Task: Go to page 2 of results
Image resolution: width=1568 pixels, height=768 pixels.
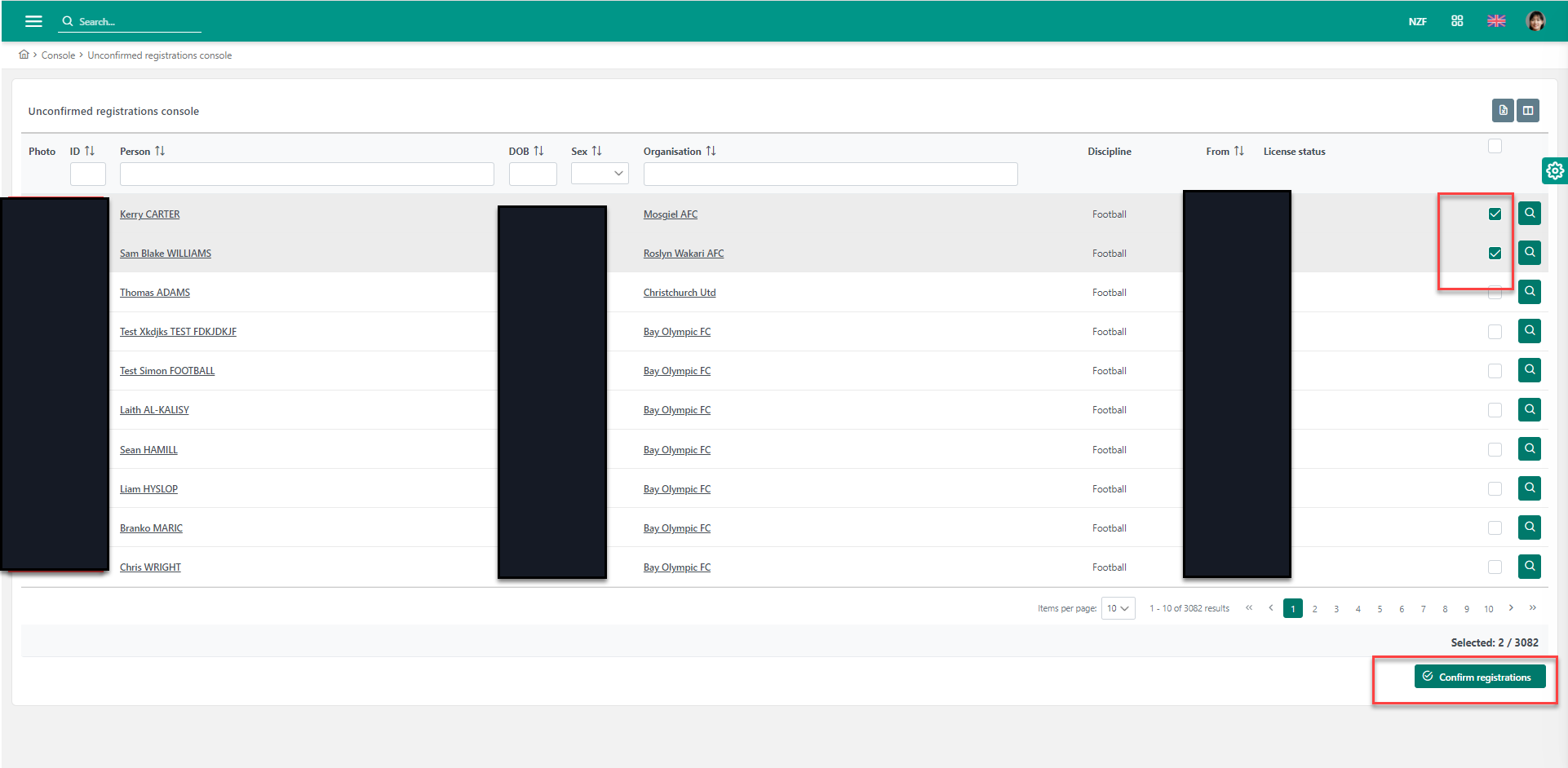Action: tap(1314, 609)
